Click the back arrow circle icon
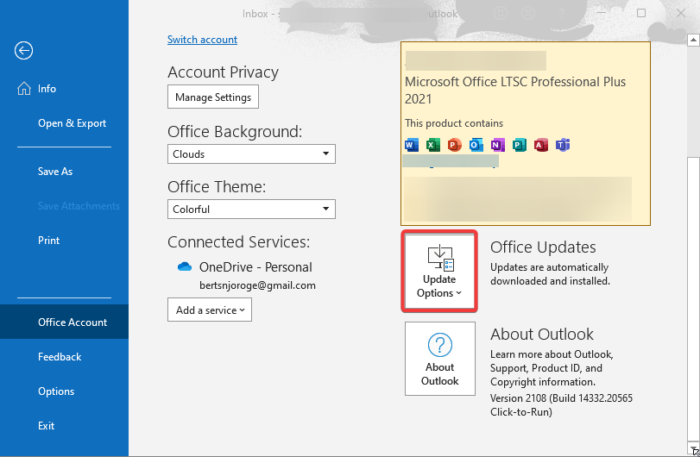 [23, 50]
